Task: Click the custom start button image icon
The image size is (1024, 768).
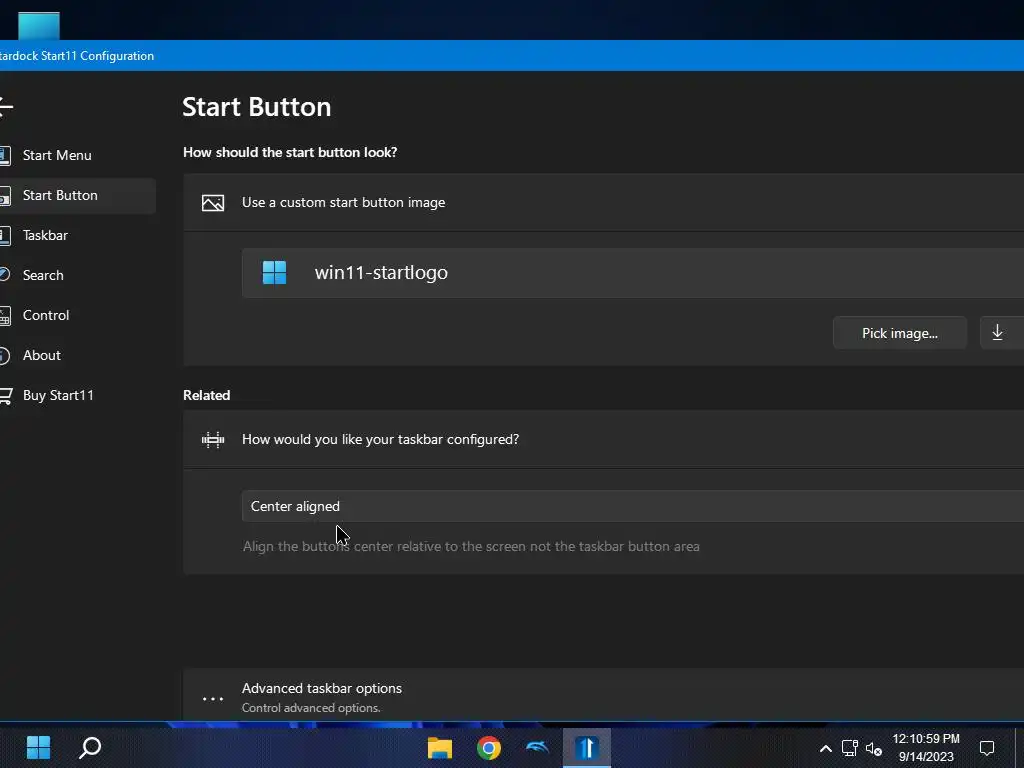Action: pos(213,203)
